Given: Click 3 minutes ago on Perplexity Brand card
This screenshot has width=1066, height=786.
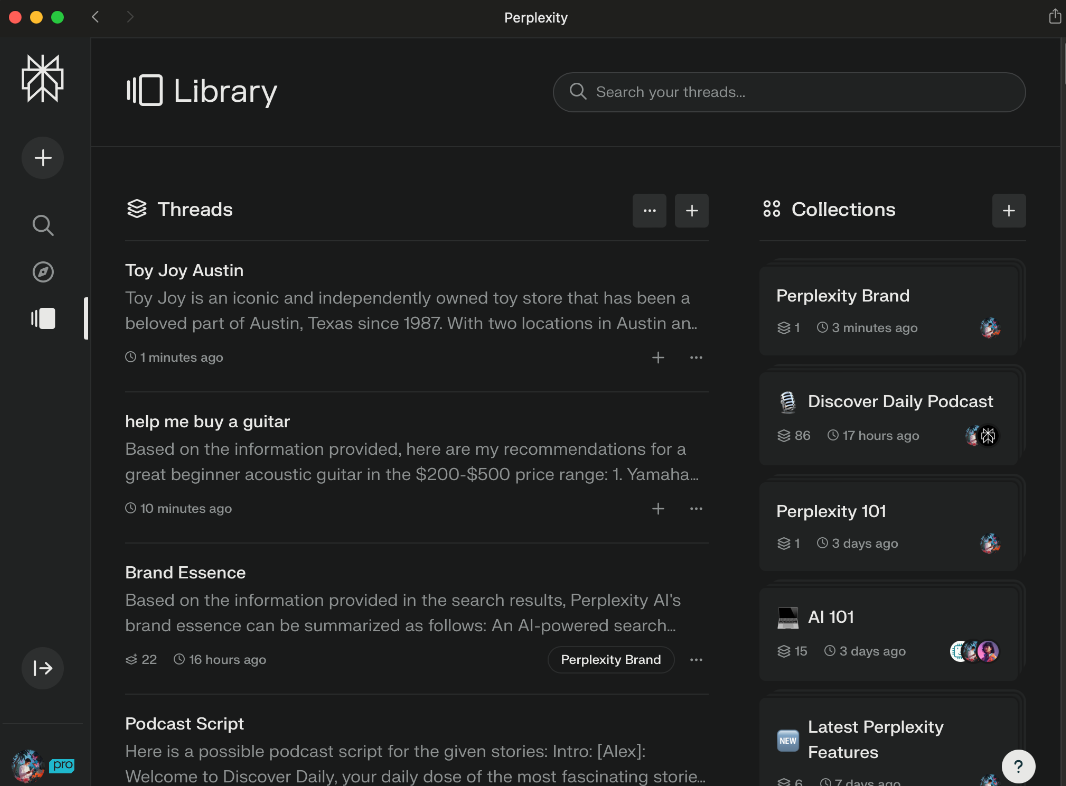Looking at the screenshot, I should click(x=867, y=328).
